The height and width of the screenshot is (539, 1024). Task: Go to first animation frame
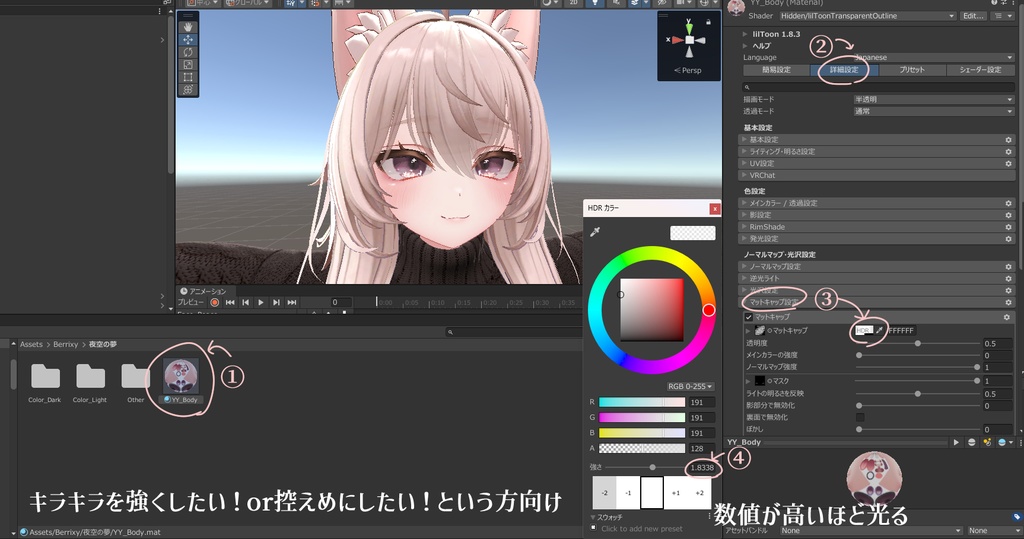pyautogui.click(x=230, y=302)
